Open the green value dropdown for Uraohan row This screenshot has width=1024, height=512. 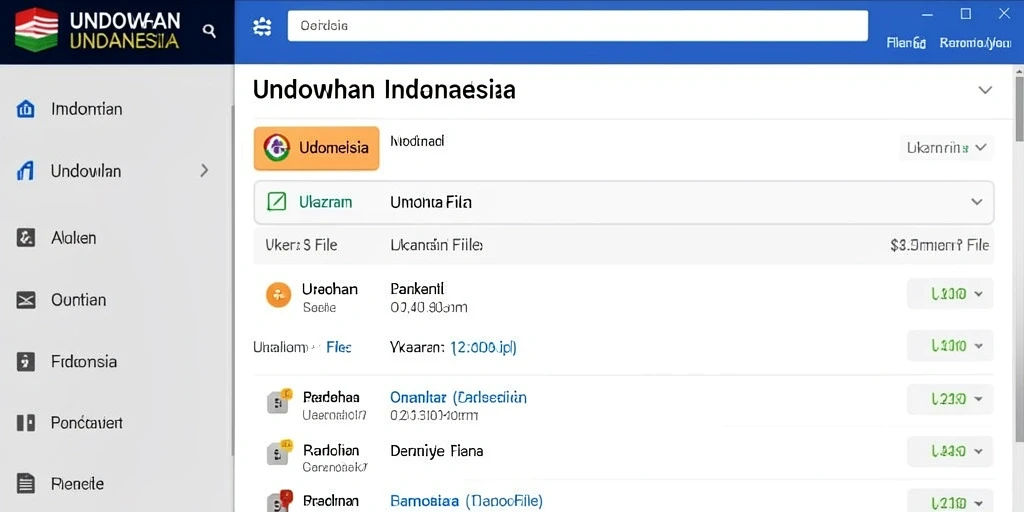tap(950, 294)
